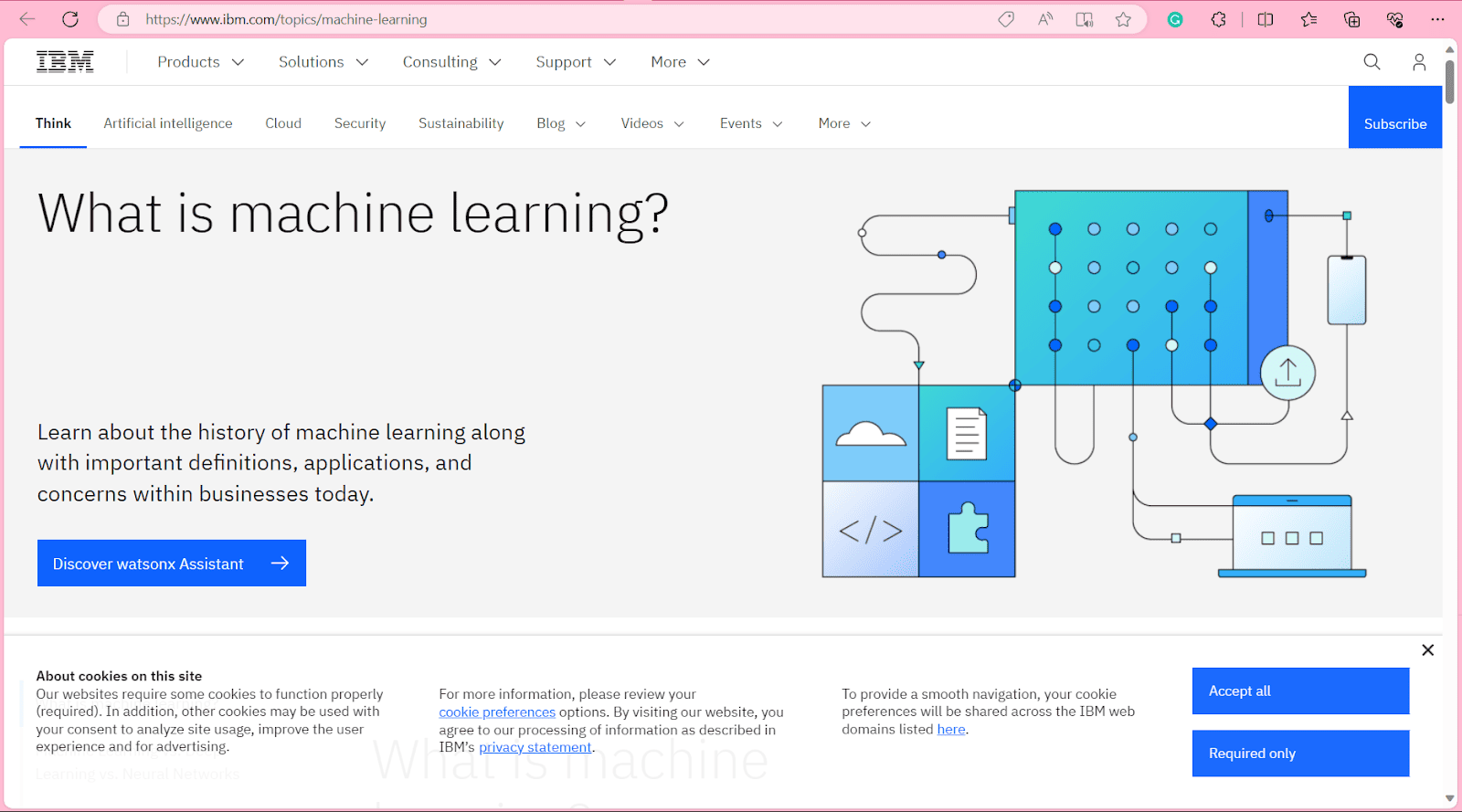1462x812 pixels.
Task: Open the Security tab
Action: pyautogui.click(x=360, y=123)
